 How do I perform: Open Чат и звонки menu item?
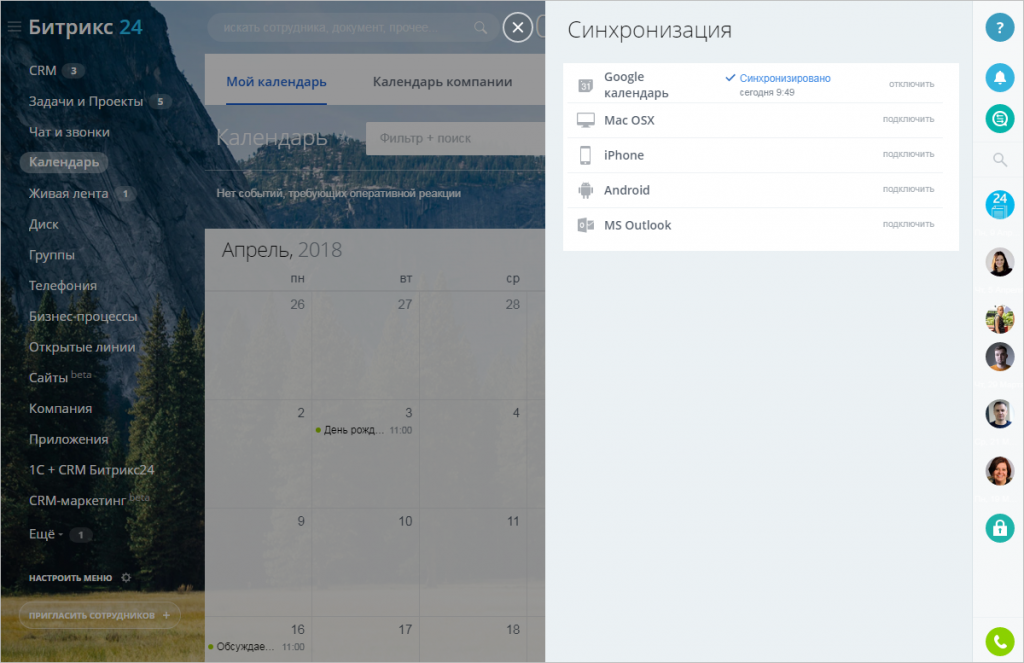coord(69,132)
